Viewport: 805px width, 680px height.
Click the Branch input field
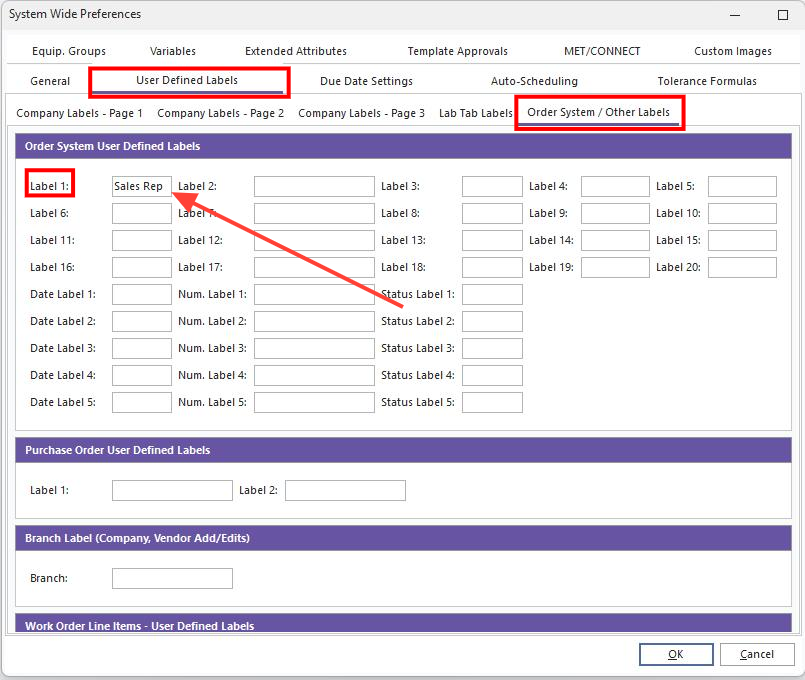coord(171,578)
